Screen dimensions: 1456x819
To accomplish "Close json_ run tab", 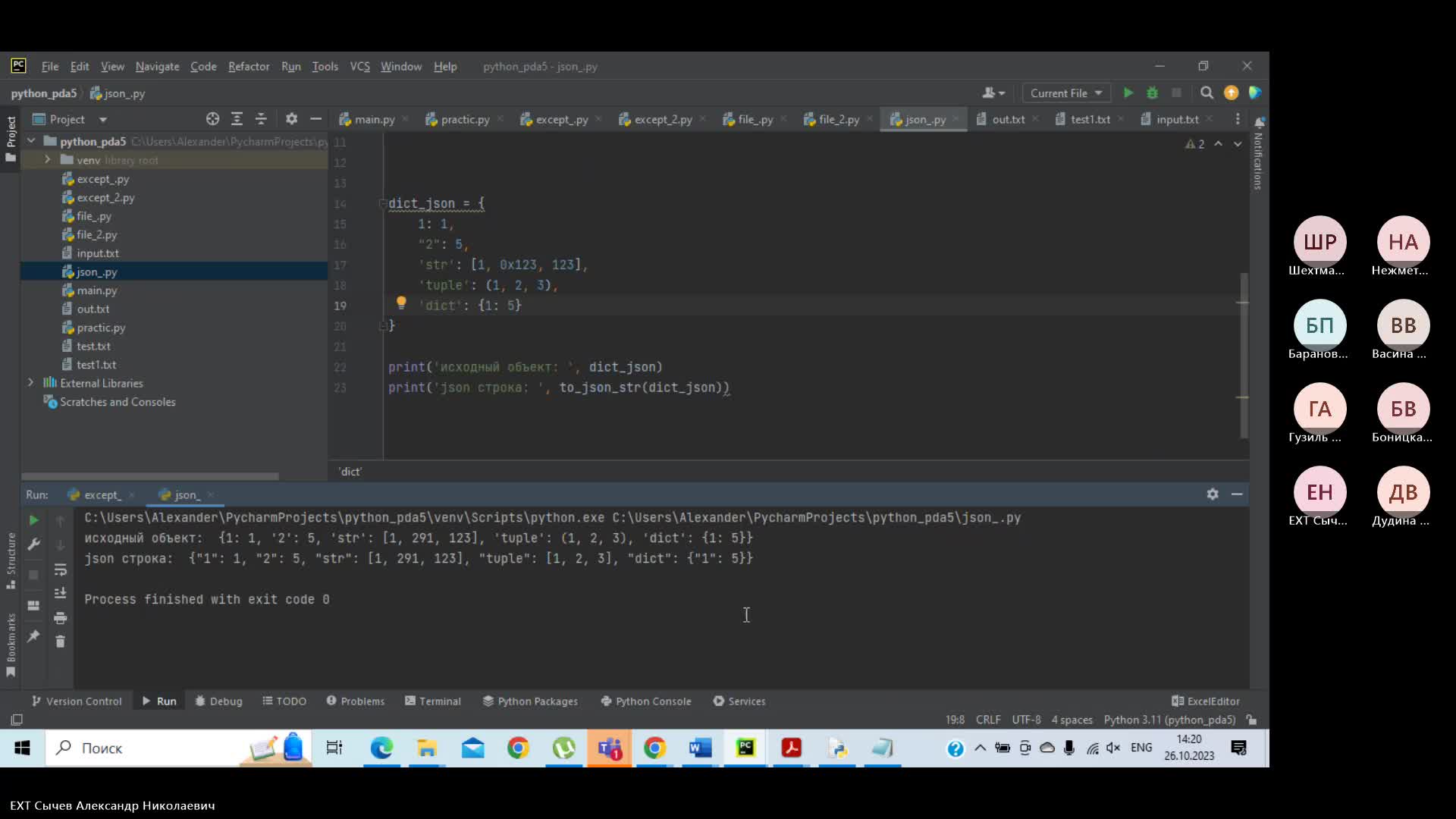I will [x=211, y=495].
